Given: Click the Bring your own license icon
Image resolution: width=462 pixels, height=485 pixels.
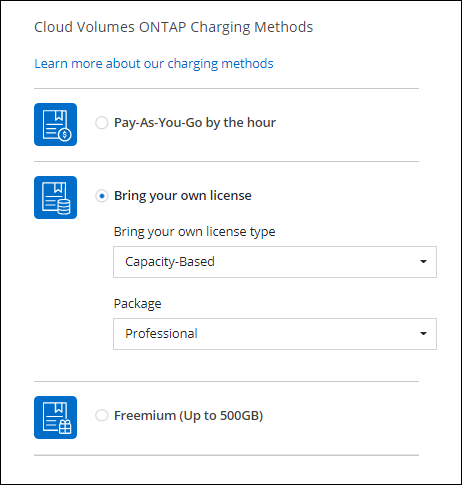Looking at the screenshot, I should [55, 197].
